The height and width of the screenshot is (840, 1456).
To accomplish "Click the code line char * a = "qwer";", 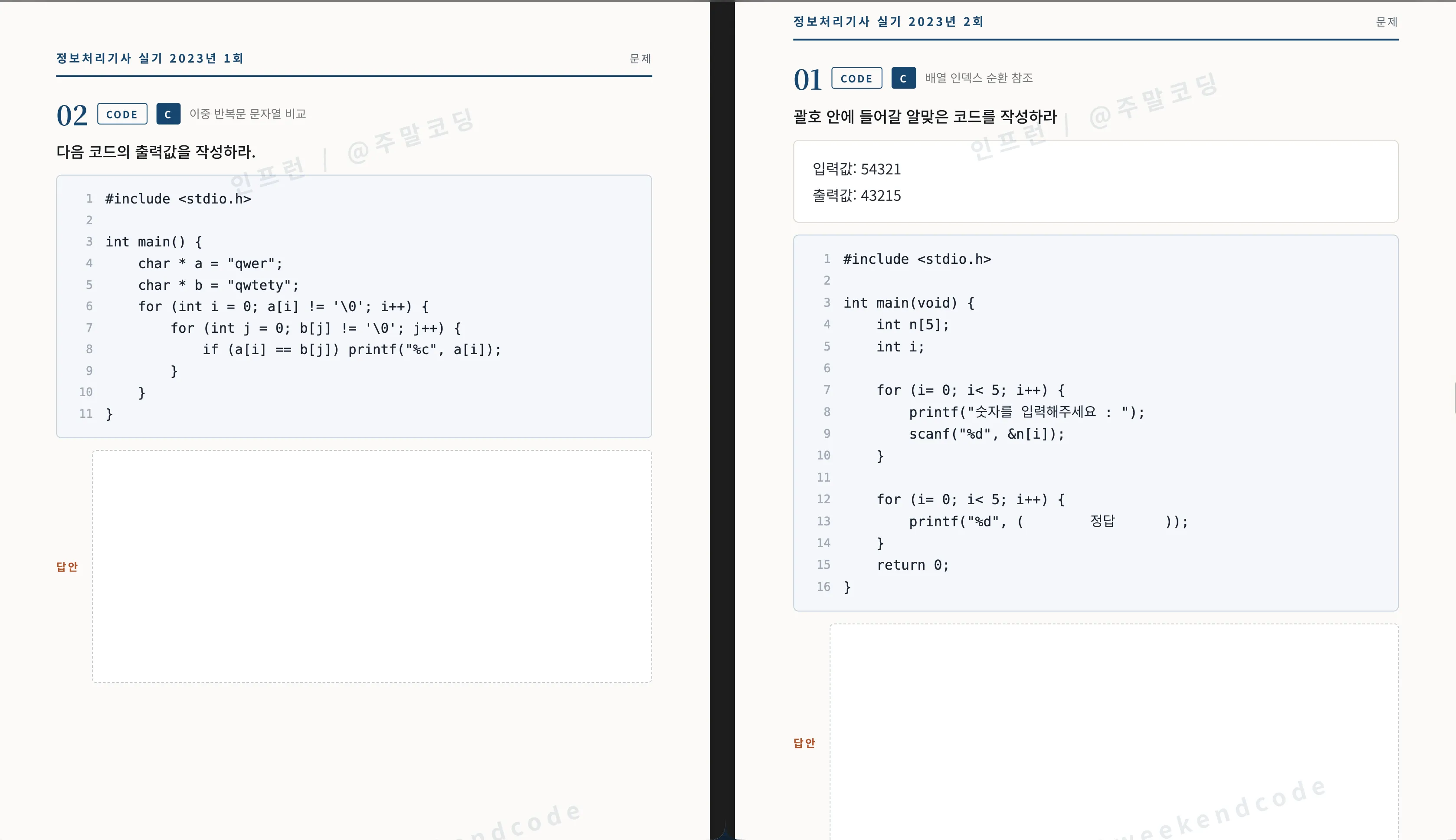I will tap(210, 264).
